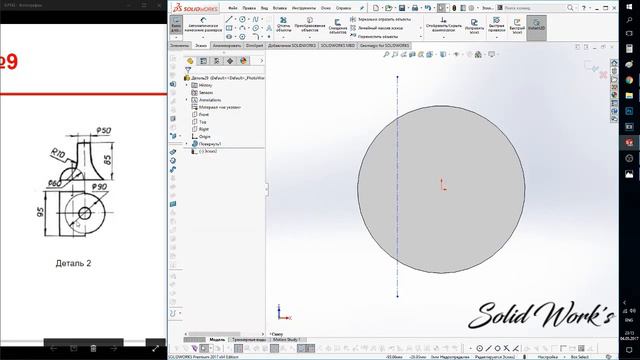Viewport: 640px width, 360px height.
Task: Click Mirror Entities (Зеркально отразить объекты)
Action: coord(380,19)
